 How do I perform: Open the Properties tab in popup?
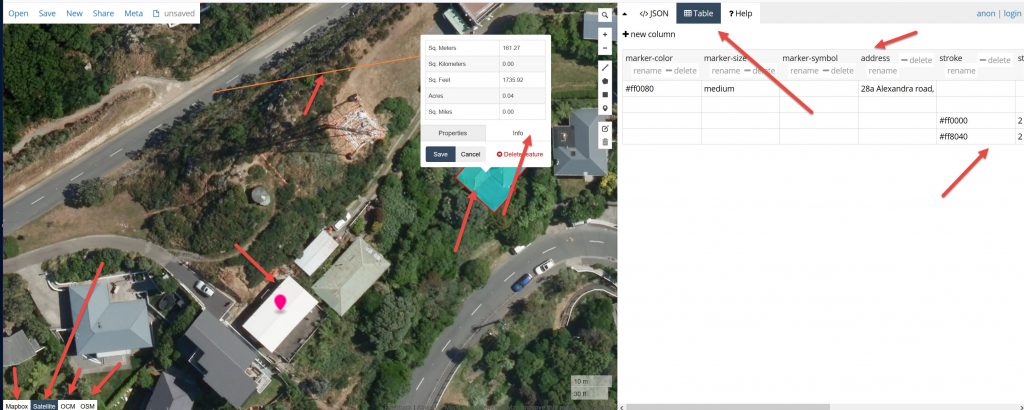[x=453, y=133]
